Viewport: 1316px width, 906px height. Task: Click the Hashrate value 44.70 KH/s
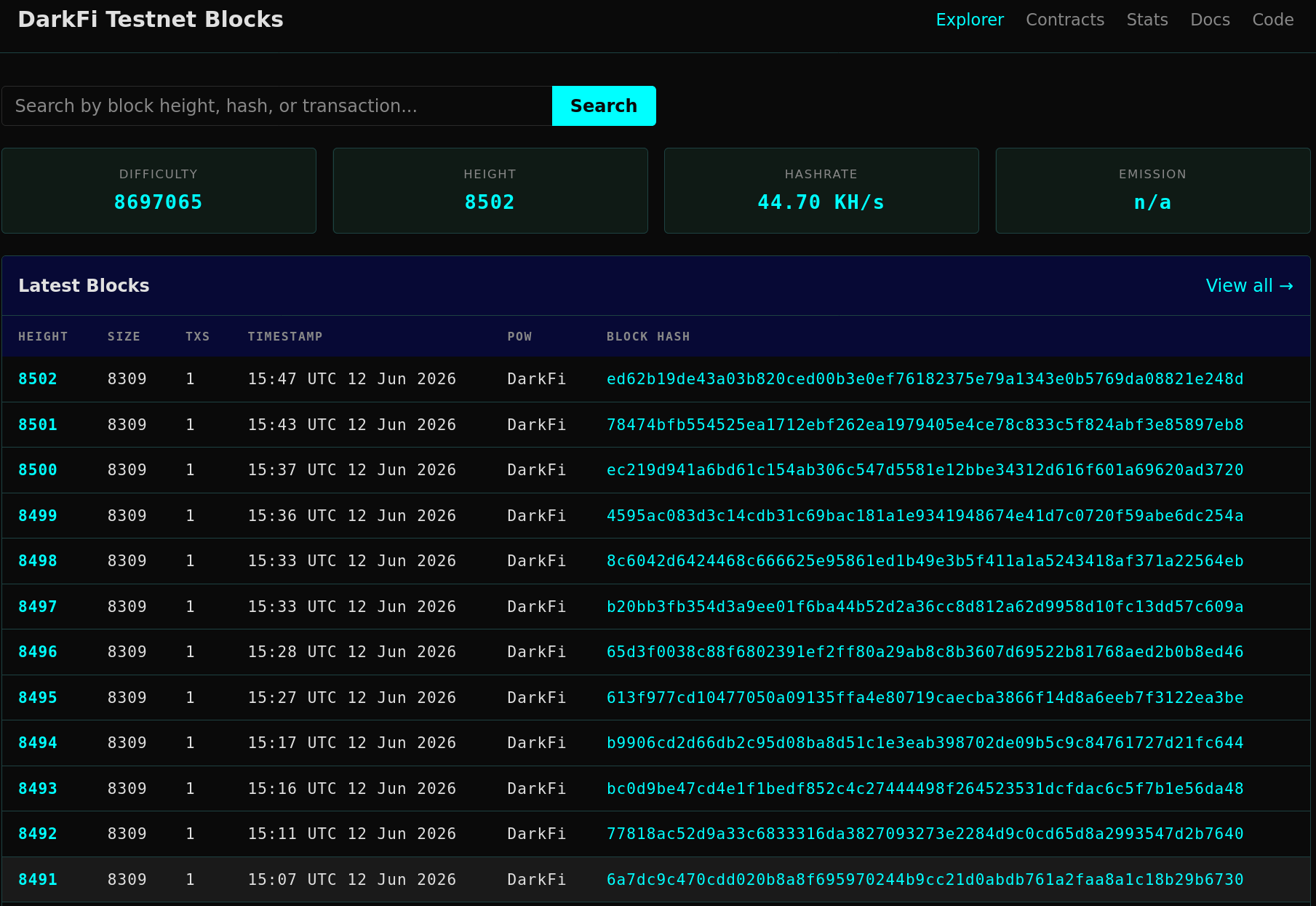pyautogui.click(x=821, y=202)
